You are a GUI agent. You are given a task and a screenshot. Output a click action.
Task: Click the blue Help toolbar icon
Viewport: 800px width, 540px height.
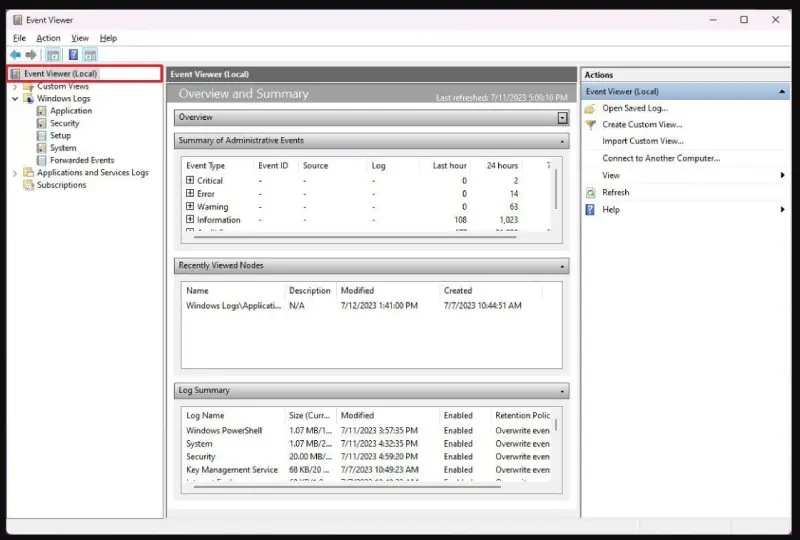point(73,55)
